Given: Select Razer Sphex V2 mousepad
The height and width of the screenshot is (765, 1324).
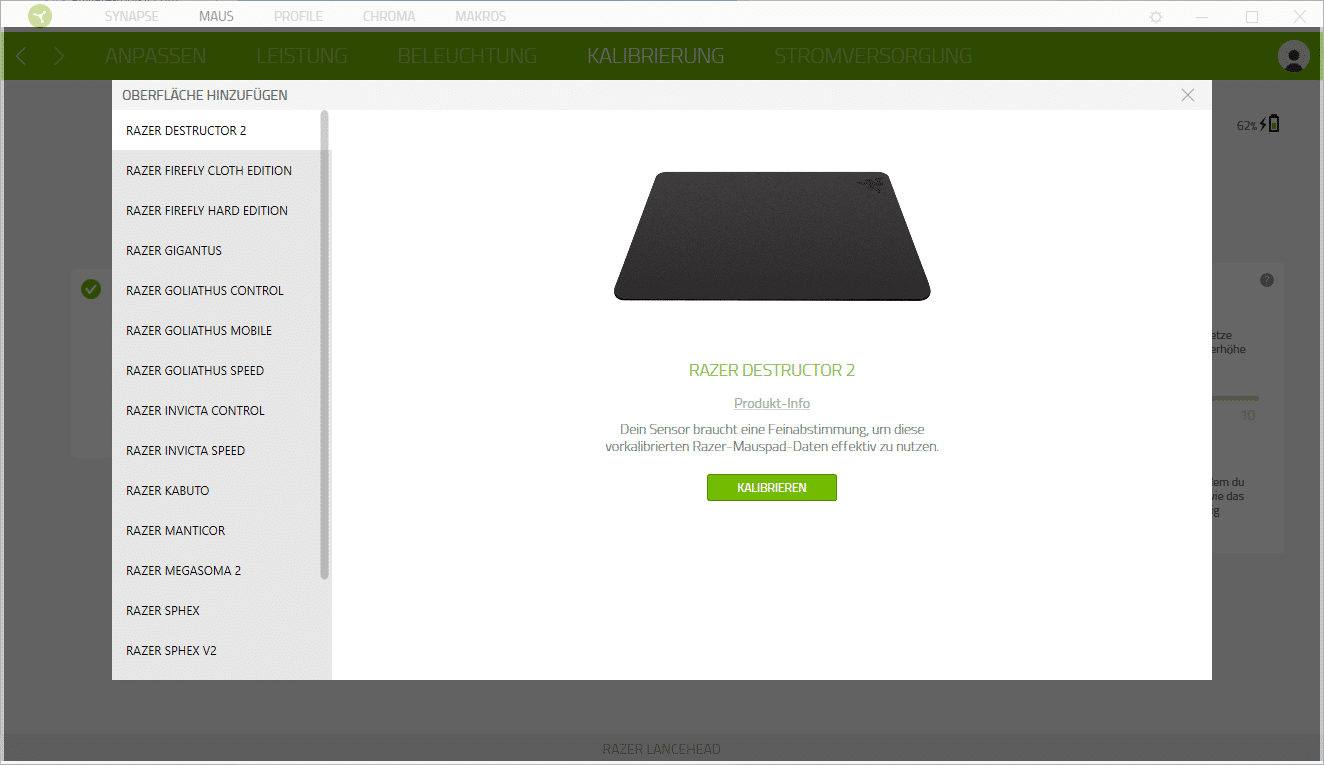Looking at the screenshot, I should tap(171, 651).
